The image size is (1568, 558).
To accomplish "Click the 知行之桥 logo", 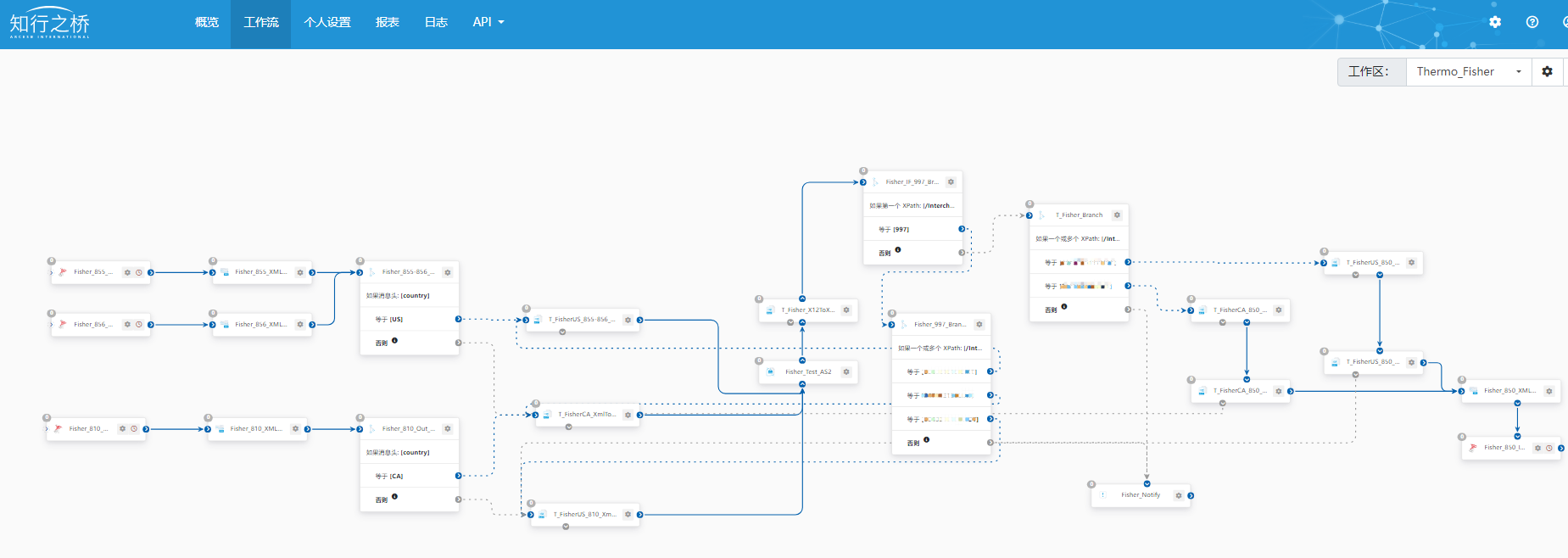I will [x=49, y=23].
